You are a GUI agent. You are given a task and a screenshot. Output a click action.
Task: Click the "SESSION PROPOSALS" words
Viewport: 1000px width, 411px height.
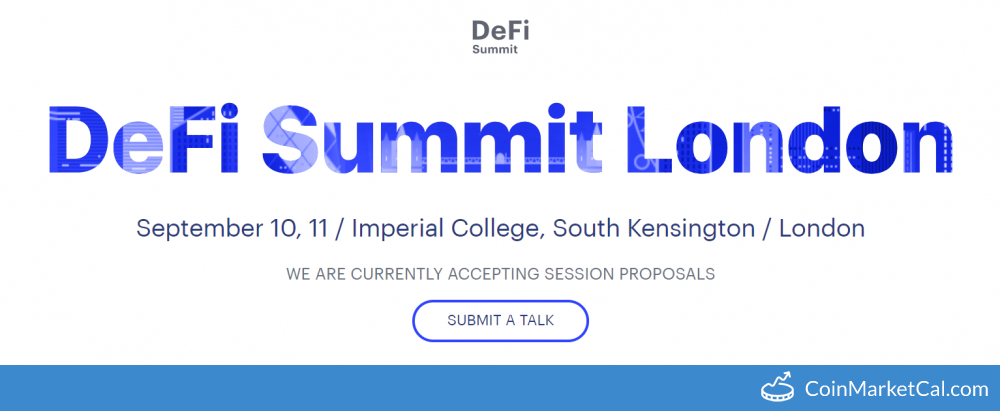point(643,273)
